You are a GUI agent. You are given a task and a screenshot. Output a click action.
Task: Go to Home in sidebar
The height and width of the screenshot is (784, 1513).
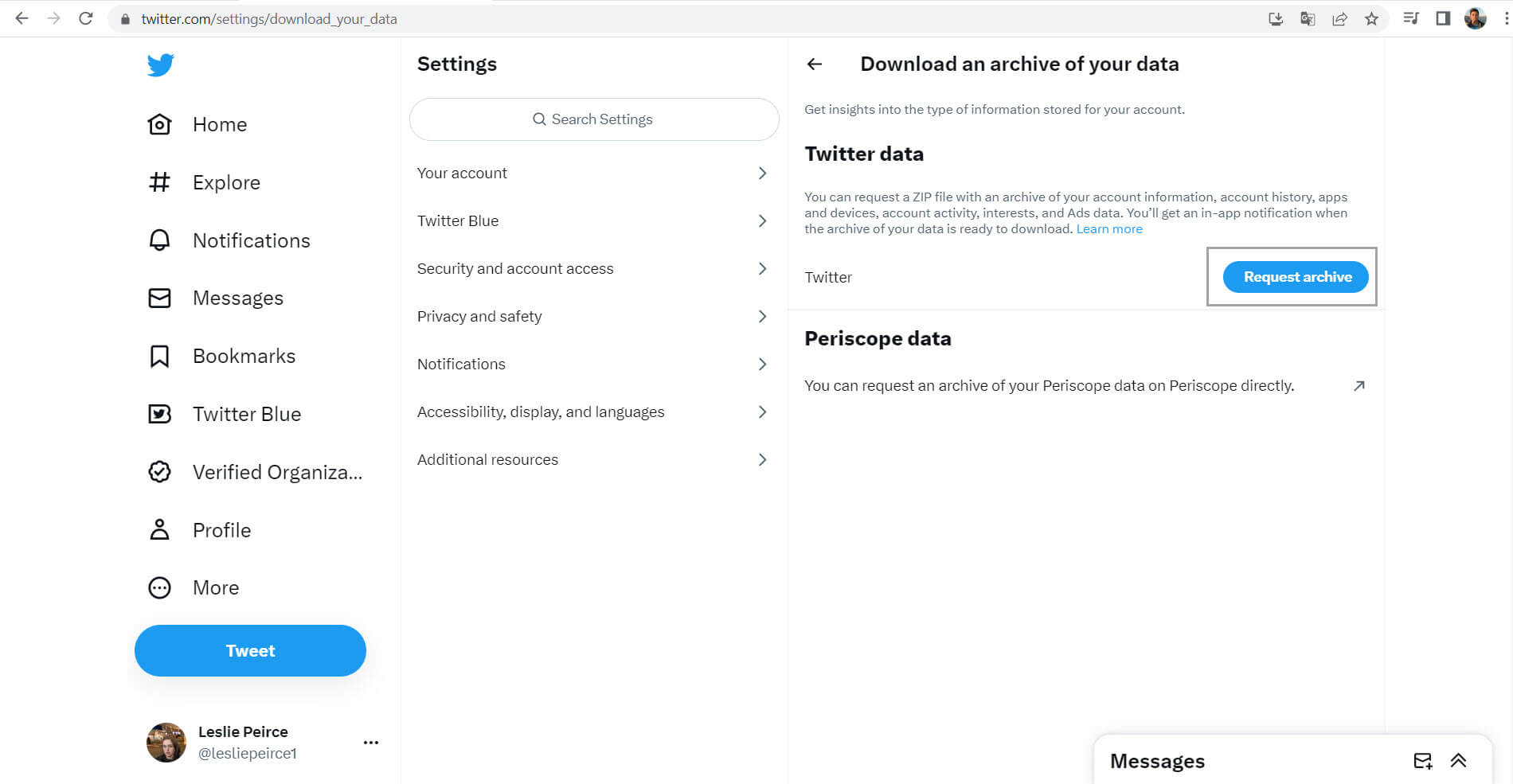pyautogui.click(x=220, y=124)
